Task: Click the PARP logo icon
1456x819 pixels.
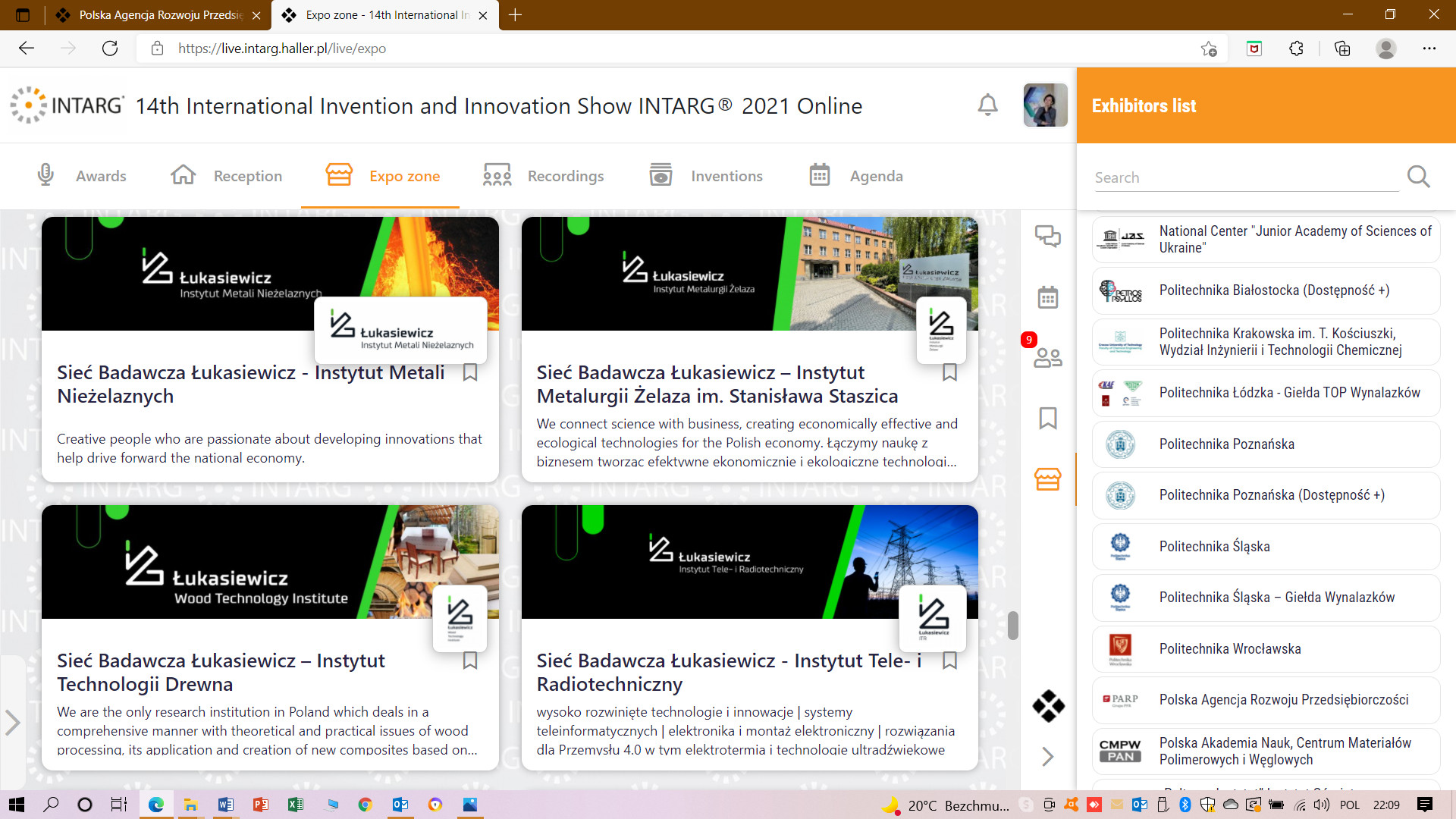Action: pos(1120,700)
